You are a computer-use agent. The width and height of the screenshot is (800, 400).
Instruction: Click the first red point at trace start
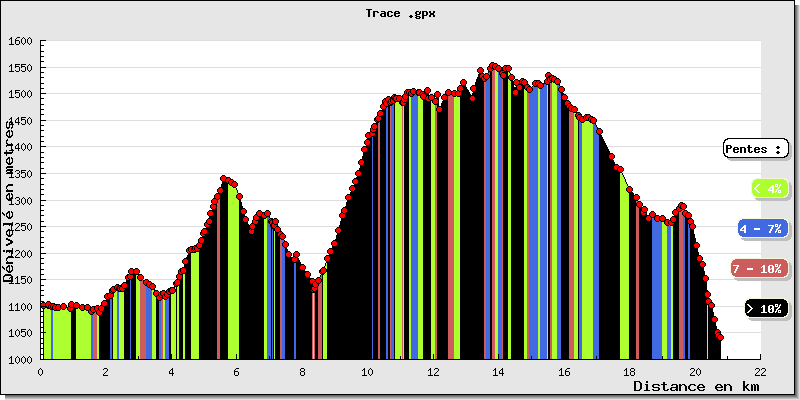point(41,305)
